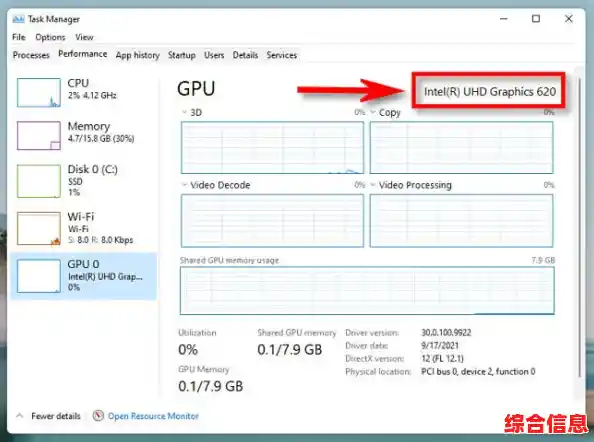Click the Video Decode usage graph
The width and height of the screenshot is (594, 442).
click(x=272, y=221)
